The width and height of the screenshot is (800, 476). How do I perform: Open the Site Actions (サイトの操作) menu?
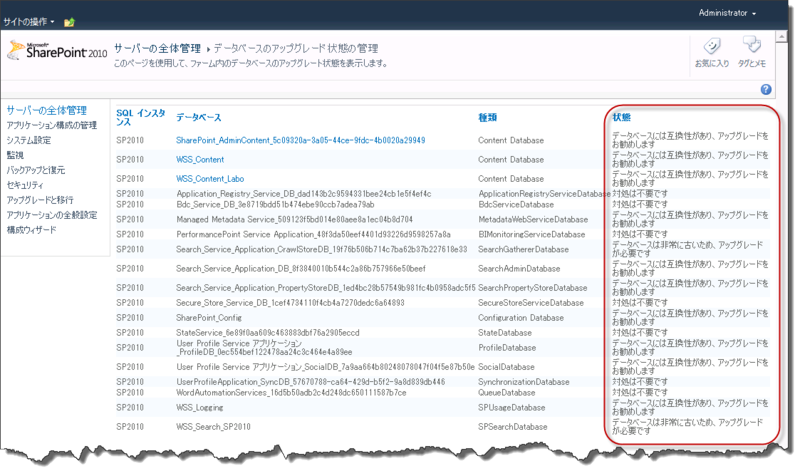coord(29,22)
